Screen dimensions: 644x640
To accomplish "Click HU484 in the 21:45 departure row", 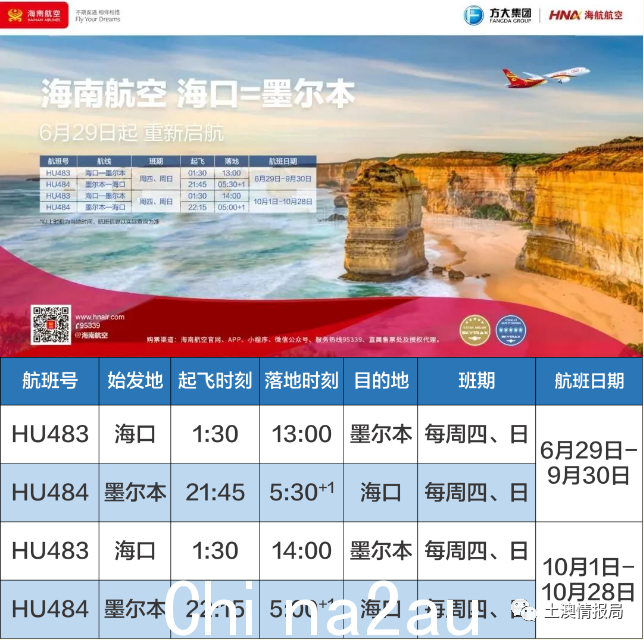I will (x=50, y=492).
